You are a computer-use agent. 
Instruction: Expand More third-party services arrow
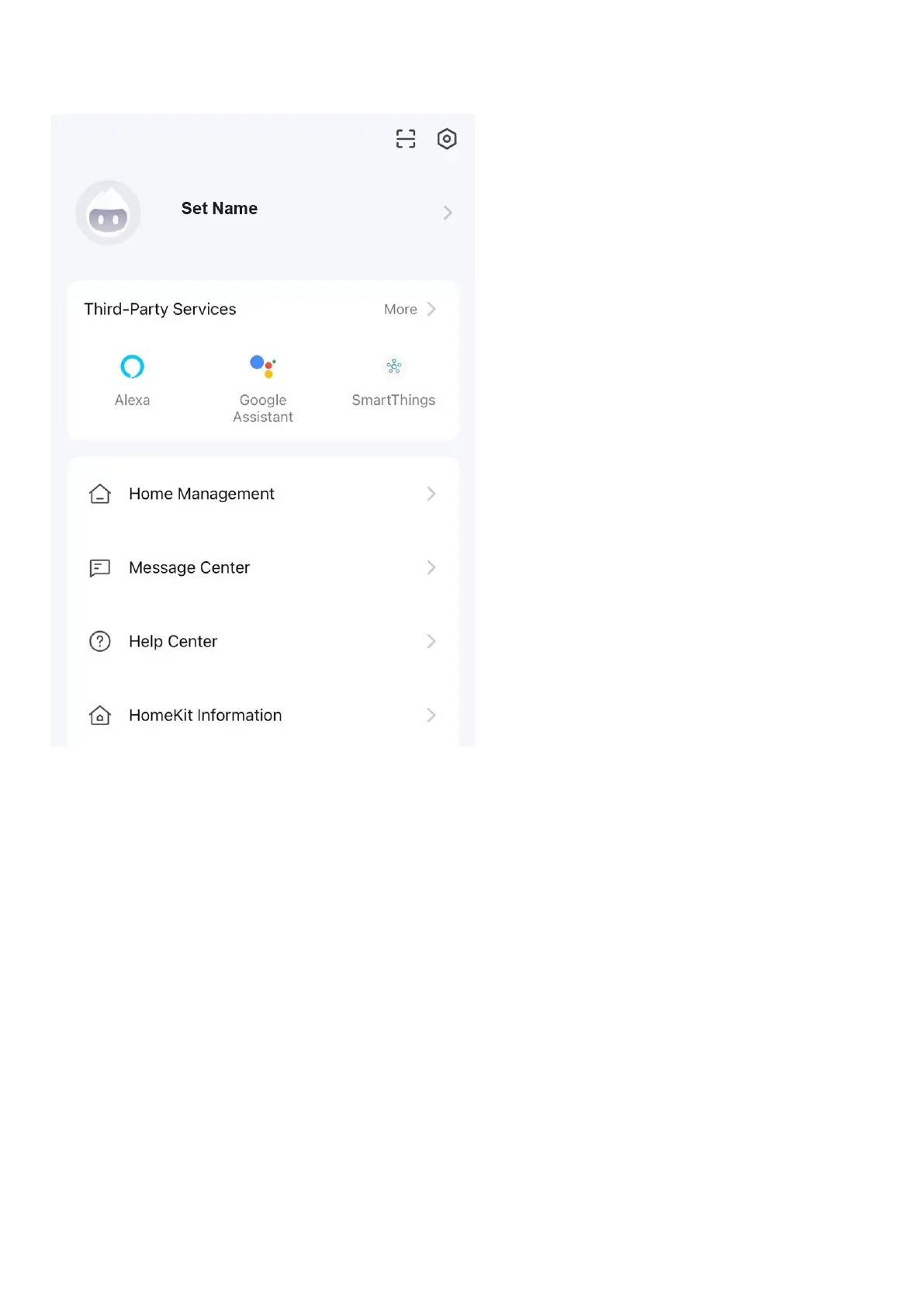click(x=431, y=309)
